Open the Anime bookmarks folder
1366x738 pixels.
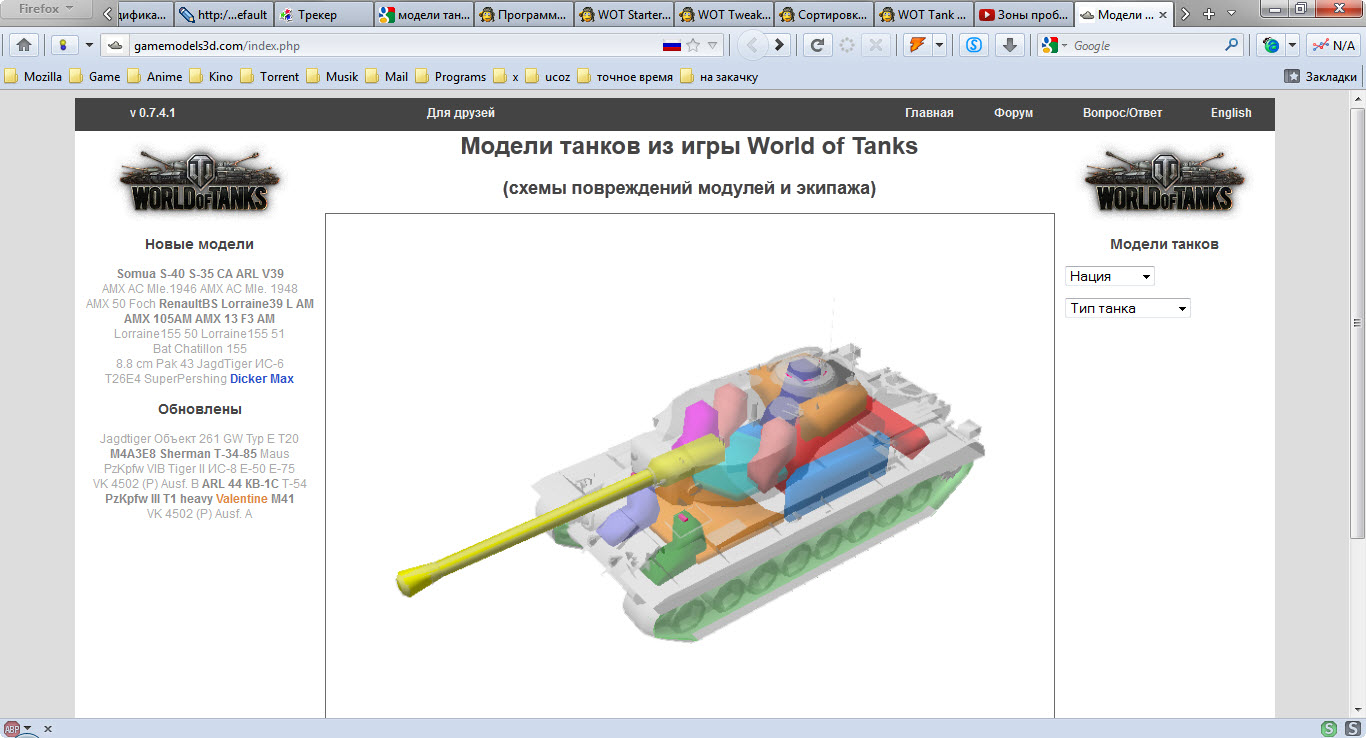click(154, 76)
